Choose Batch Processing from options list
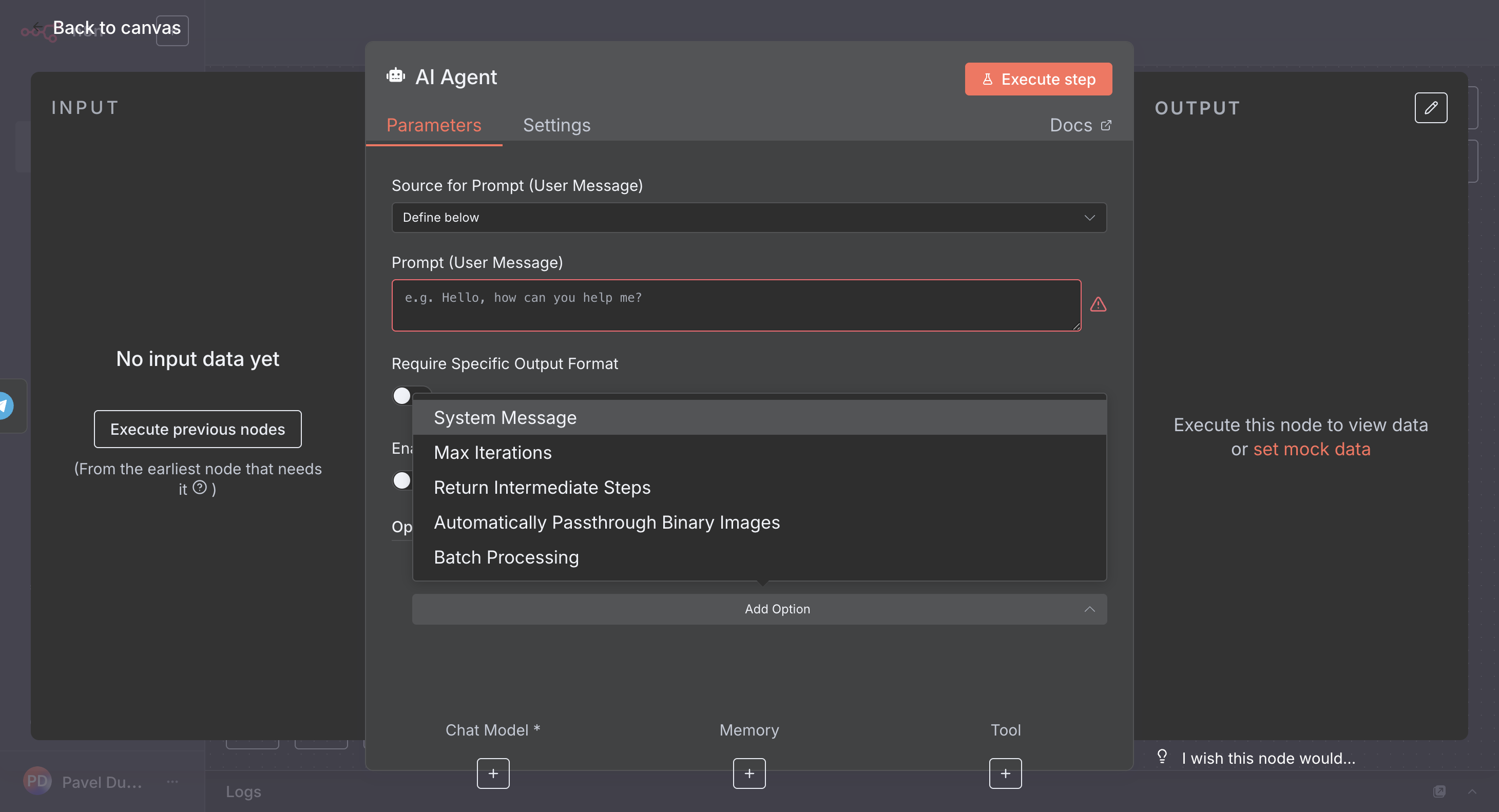1499x812 pixels. 506,557
